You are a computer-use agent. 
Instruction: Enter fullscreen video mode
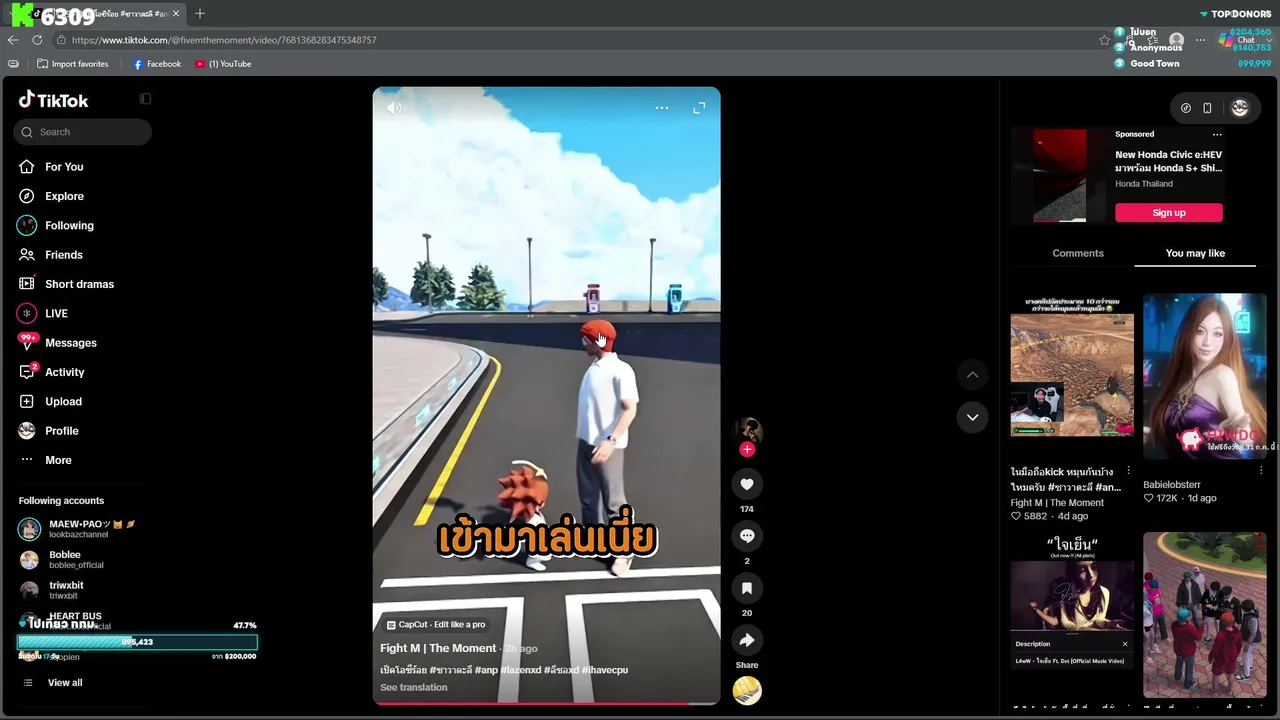(699, 107)
